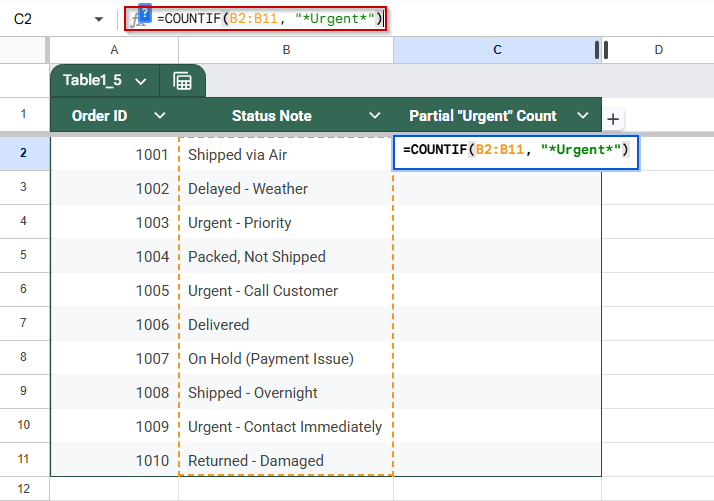The width and height of the screenshot is (714, 501).
Task: Click cell with Order ID 1010
Action: (114, 460)
